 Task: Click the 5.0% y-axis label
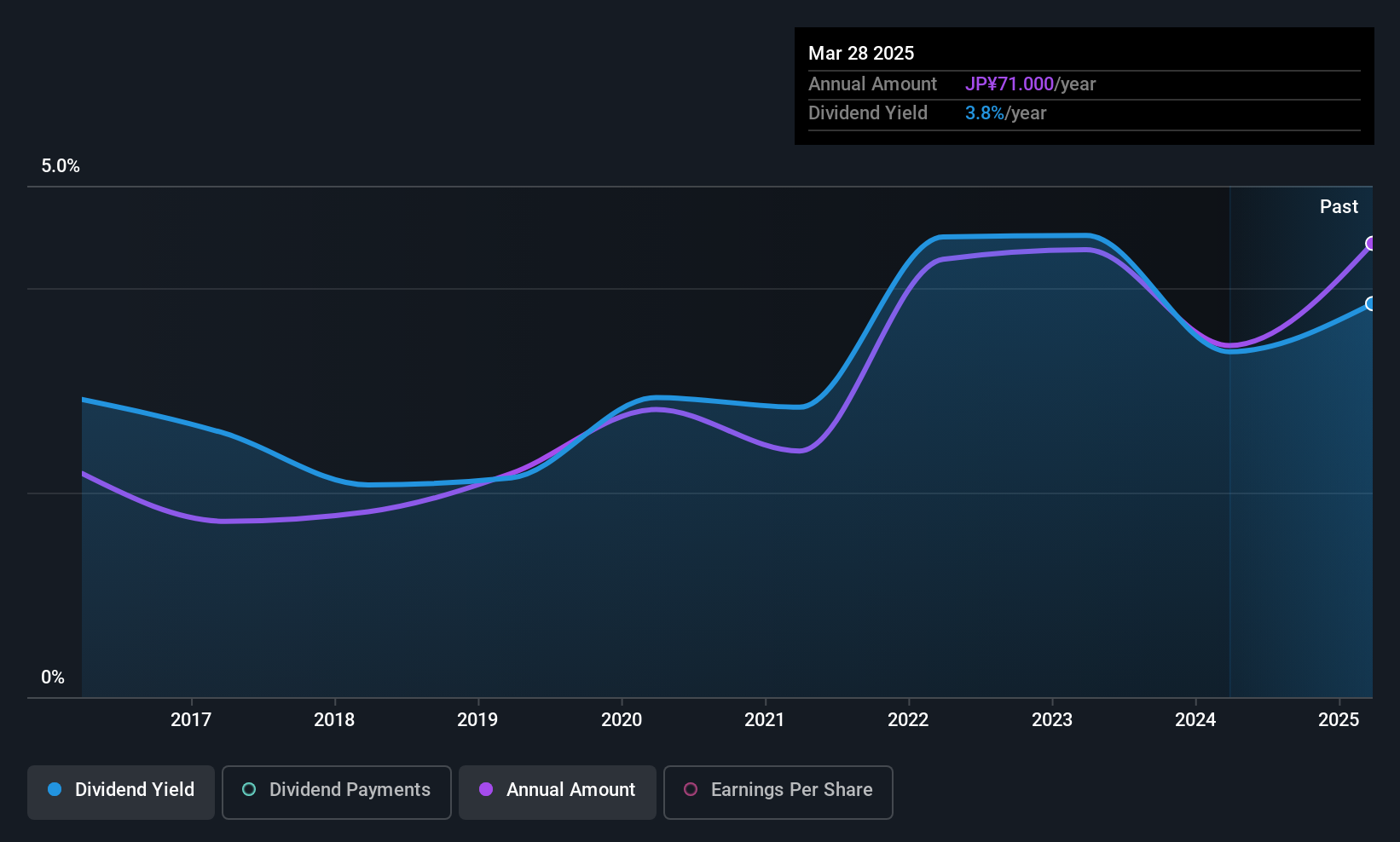tap(61, 166)
